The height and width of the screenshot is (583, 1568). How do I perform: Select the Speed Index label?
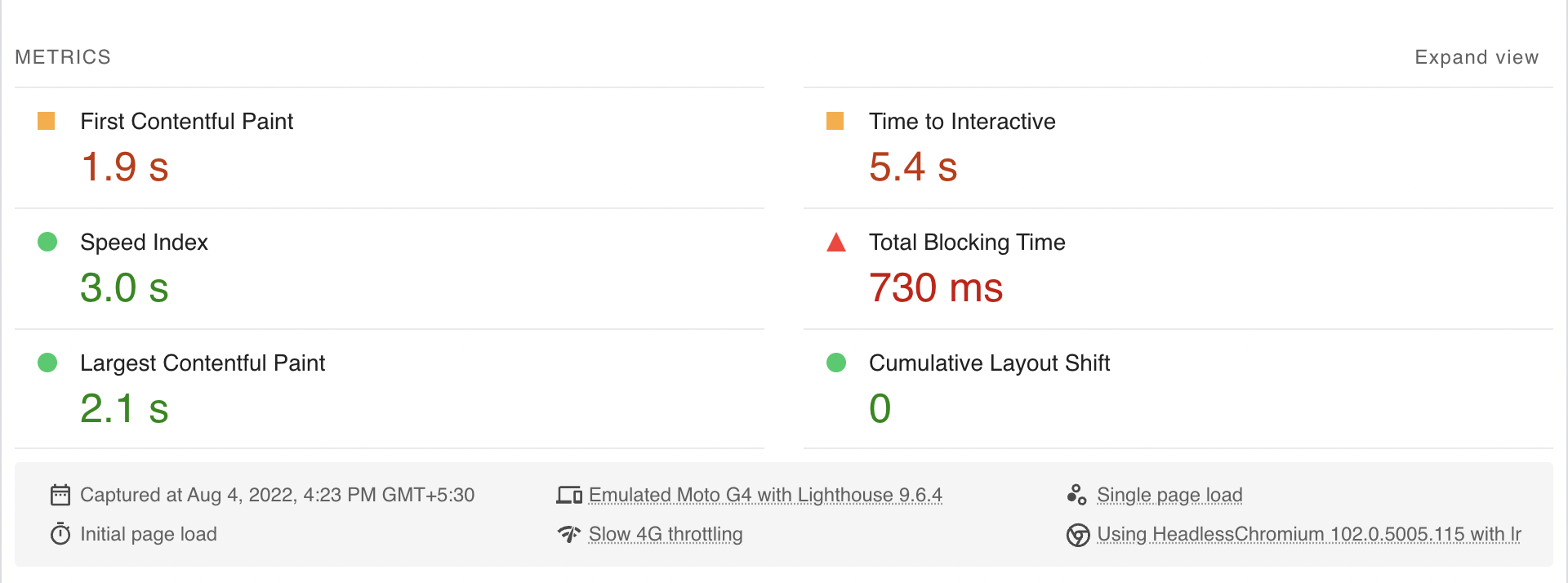[x=144, y=242]
